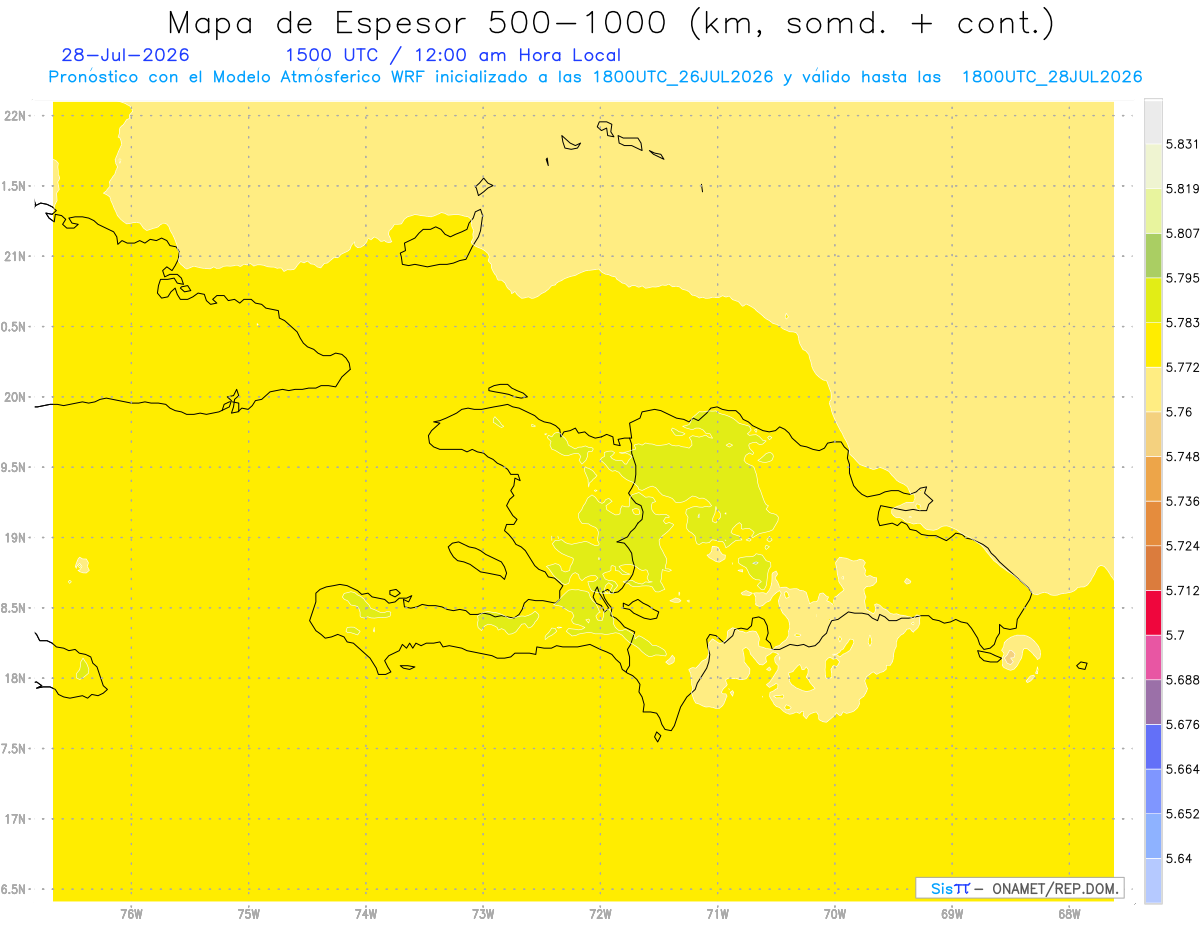The width and height of the screenshot is (1200, 927).
Task: Click latitude axis label '22N'
Action: pos(16,116)
